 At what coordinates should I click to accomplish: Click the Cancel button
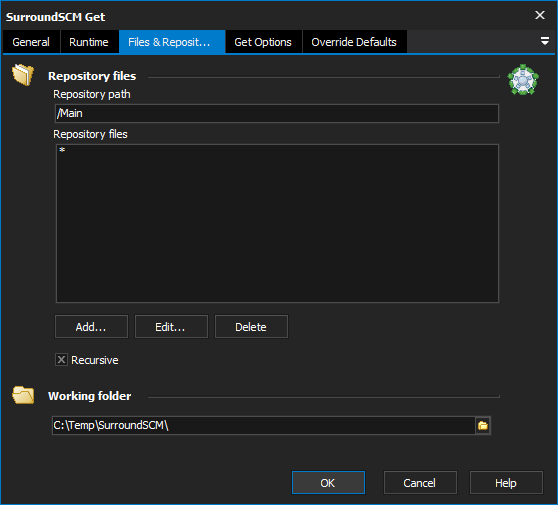click(x=420, y=483)
